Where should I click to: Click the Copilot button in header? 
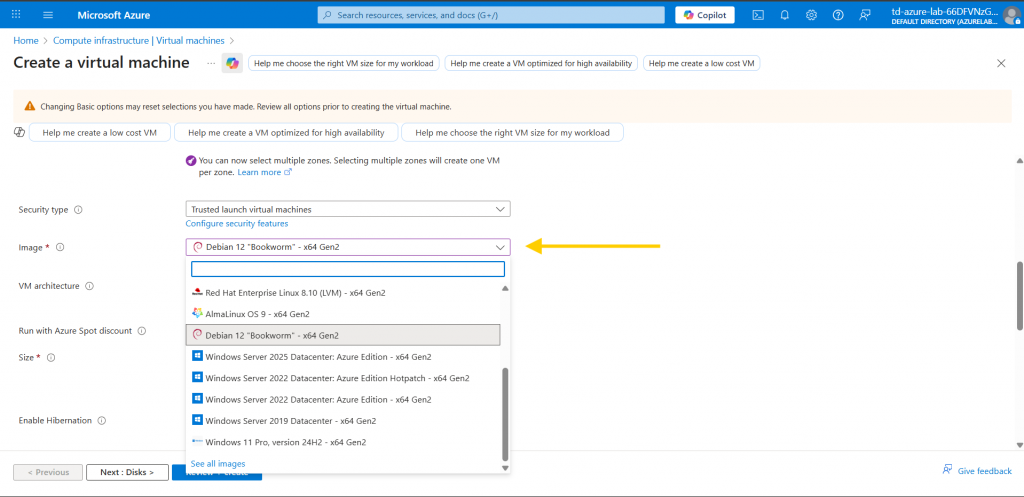(x=705, y=15)
